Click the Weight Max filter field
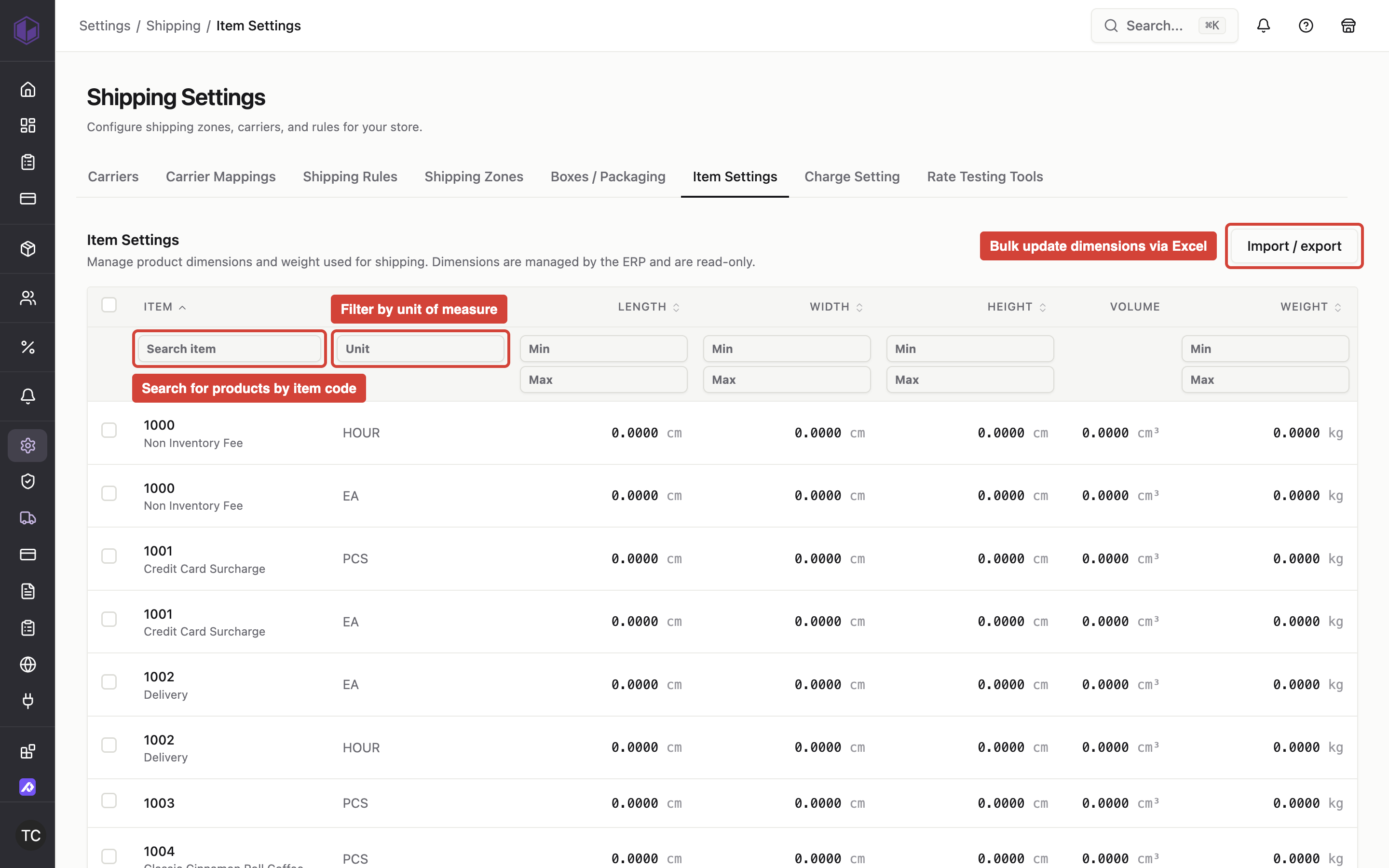Image resolution: width=1389 pixels, height=868 pixels. [1265, 380]
